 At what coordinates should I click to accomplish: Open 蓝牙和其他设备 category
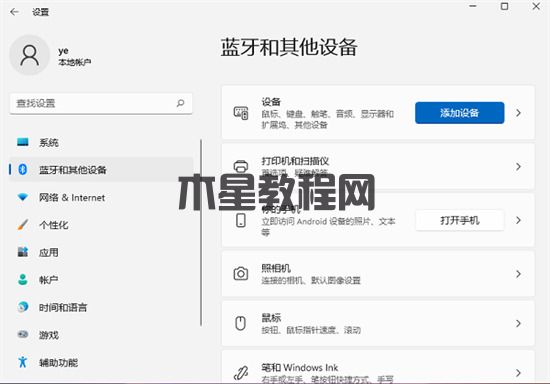[x=101, y=170]
